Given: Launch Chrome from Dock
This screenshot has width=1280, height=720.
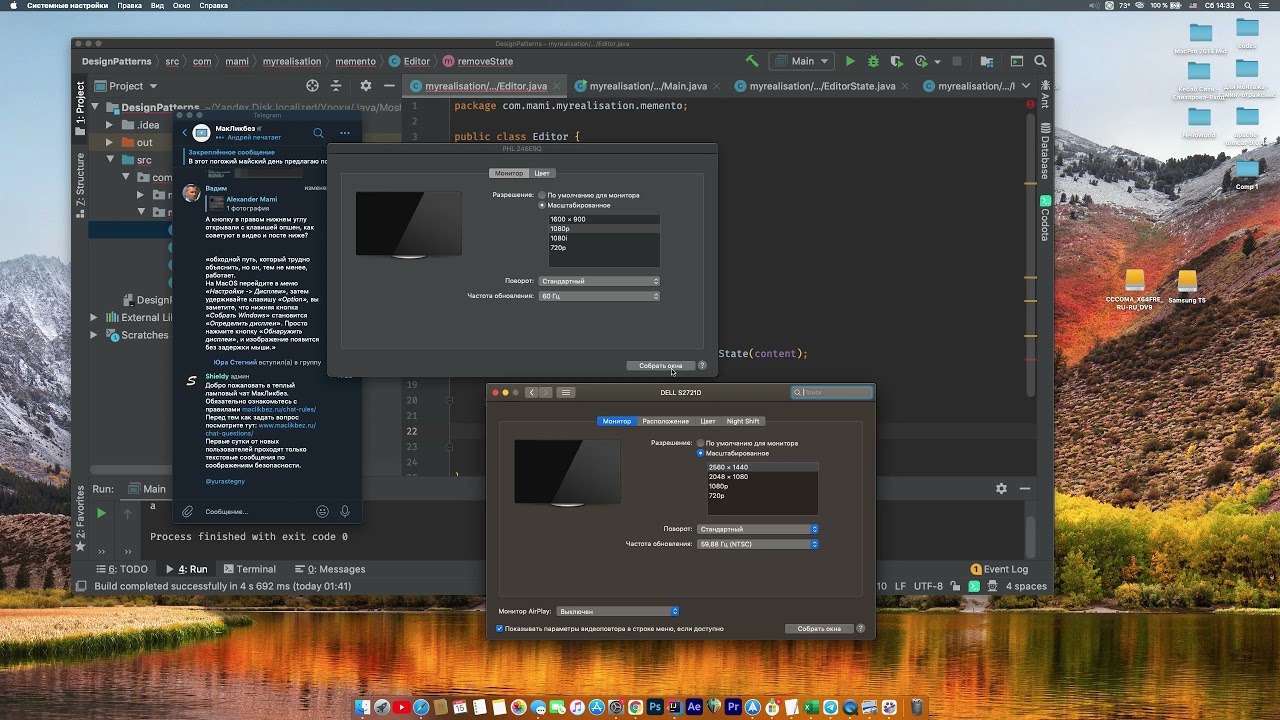Looking at the screenshot, I should [635, 707].
